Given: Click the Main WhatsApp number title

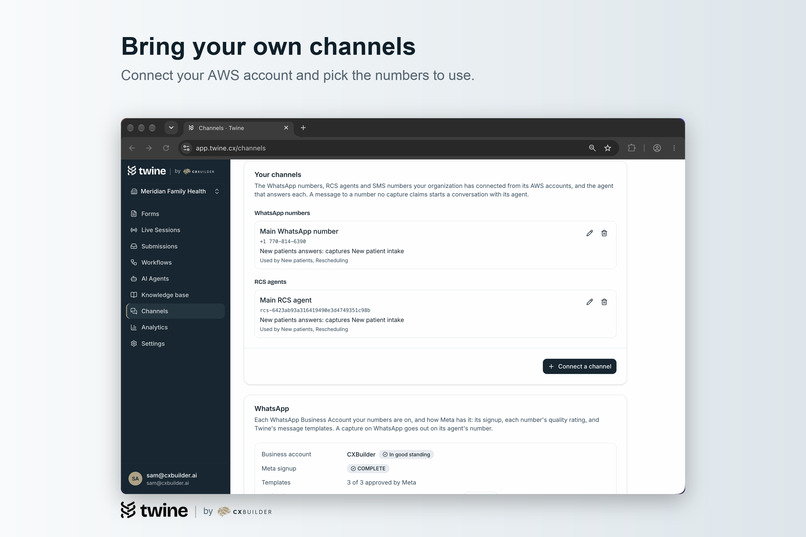Looking at the screenshot, I should pyautogui.click(x=299, y=231).
